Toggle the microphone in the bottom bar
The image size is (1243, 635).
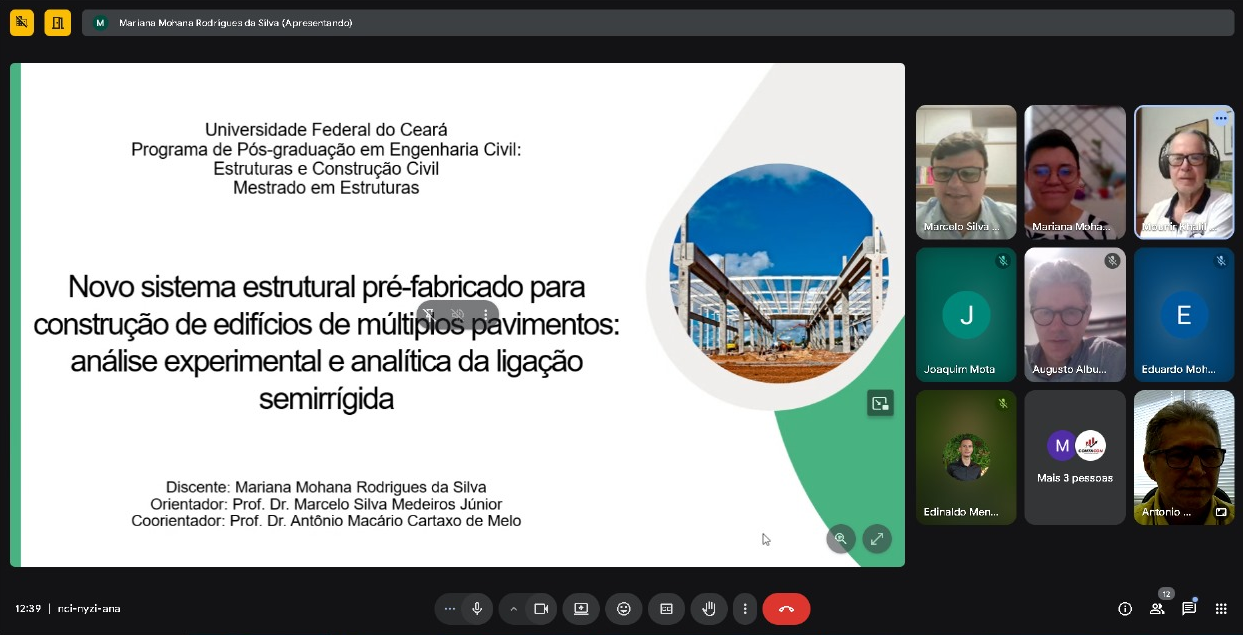(x=477, y=608)
